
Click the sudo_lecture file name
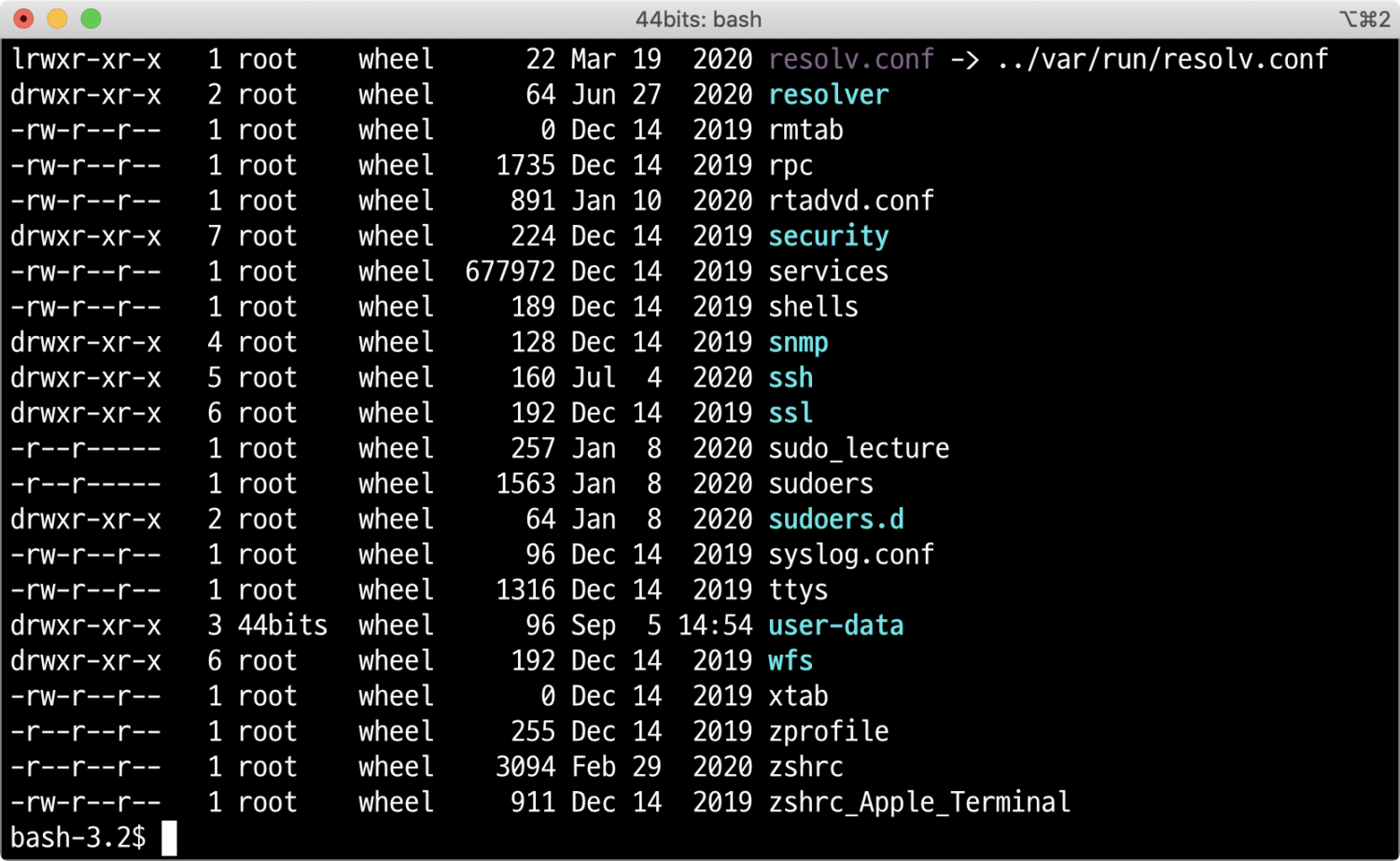coord(859,449)
